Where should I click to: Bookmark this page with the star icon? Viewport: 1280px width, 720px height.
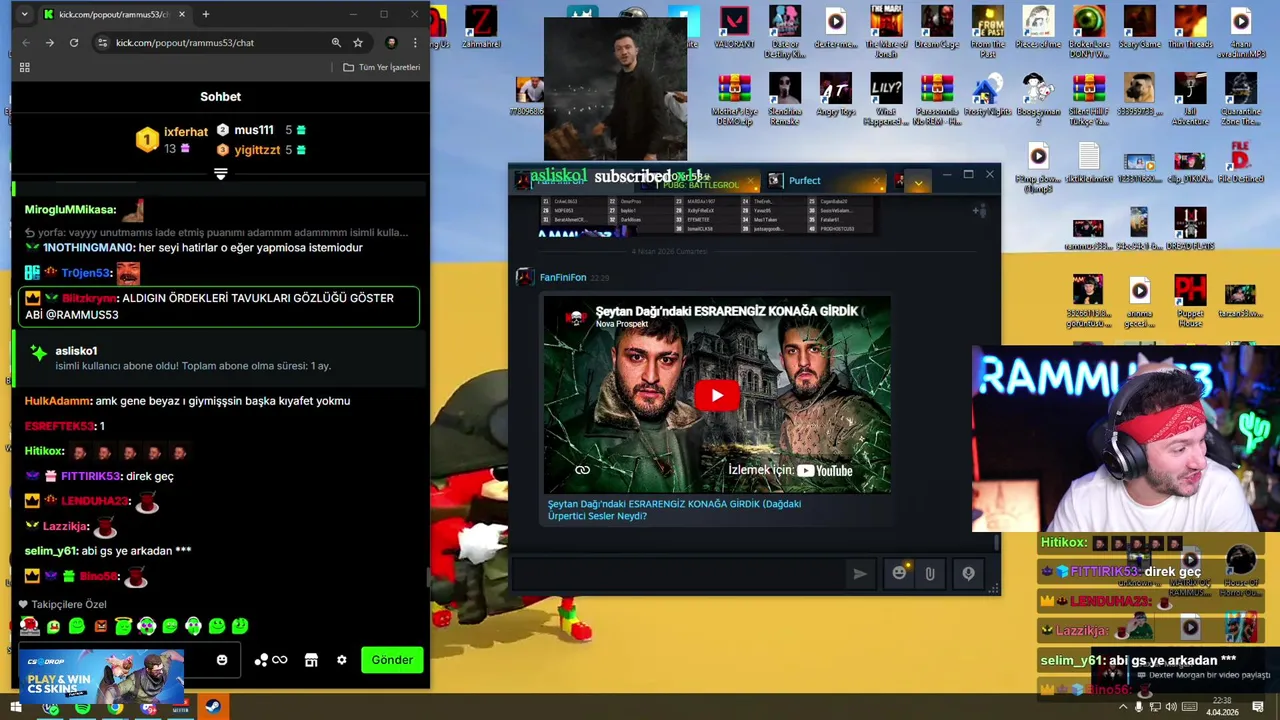pos(358,43)
